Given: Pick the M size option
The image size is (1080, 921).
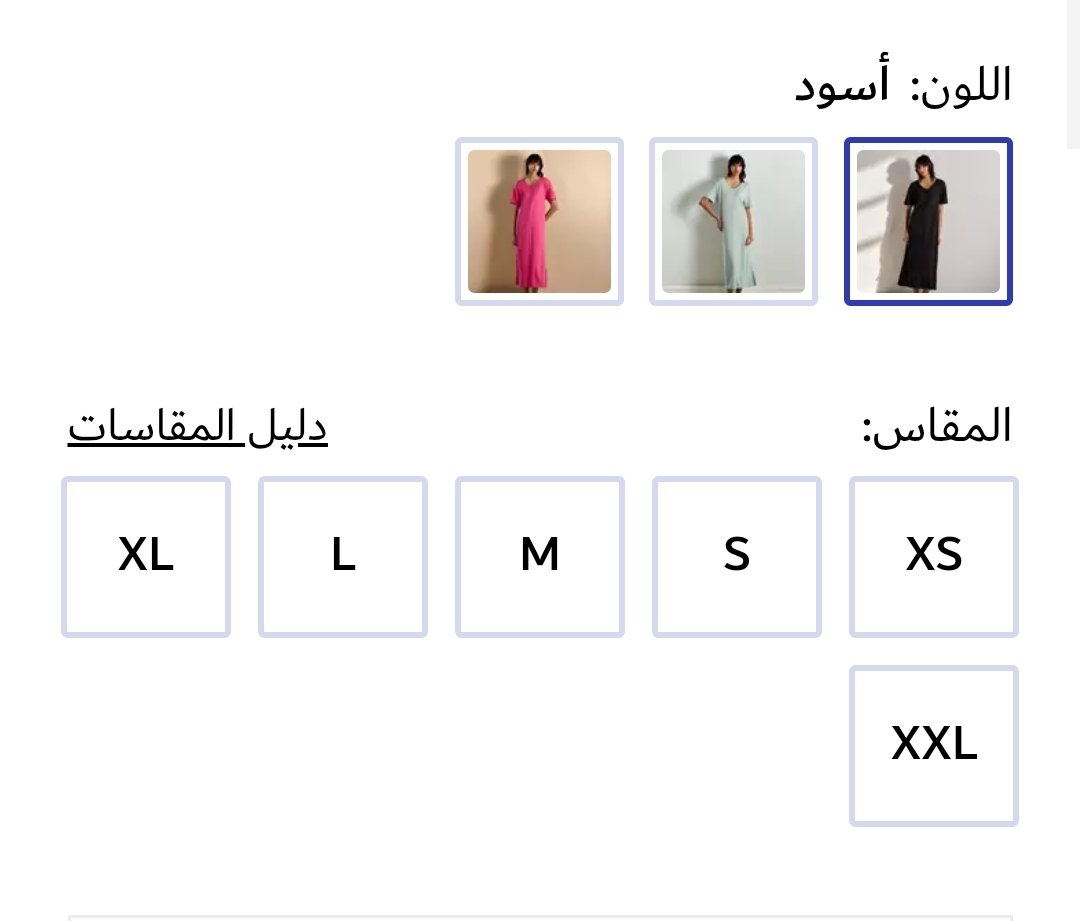Looking at the screenshot, I should pos(540,556).
